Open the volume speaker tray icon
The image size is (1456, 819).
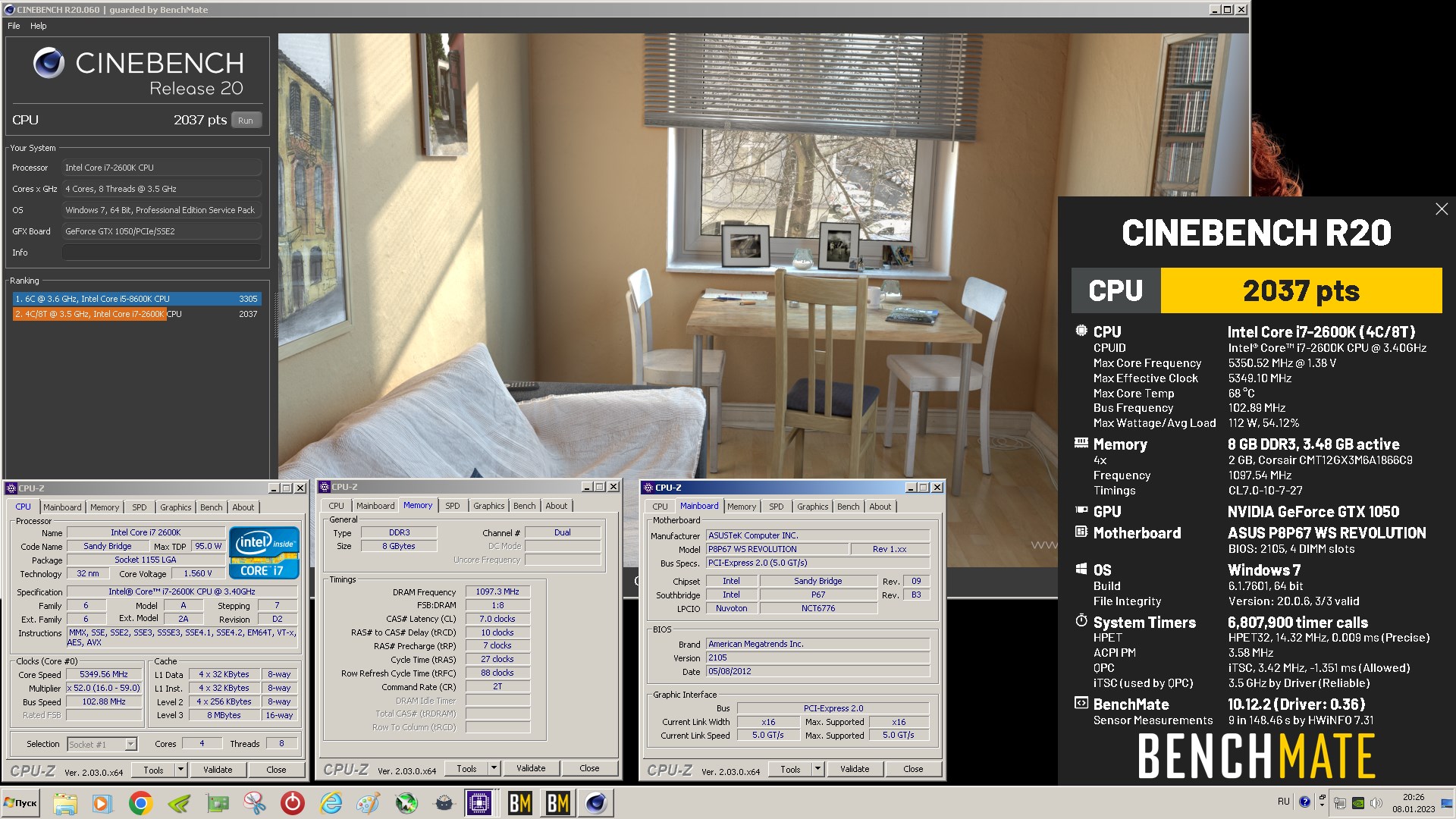tap(1376, 803)
